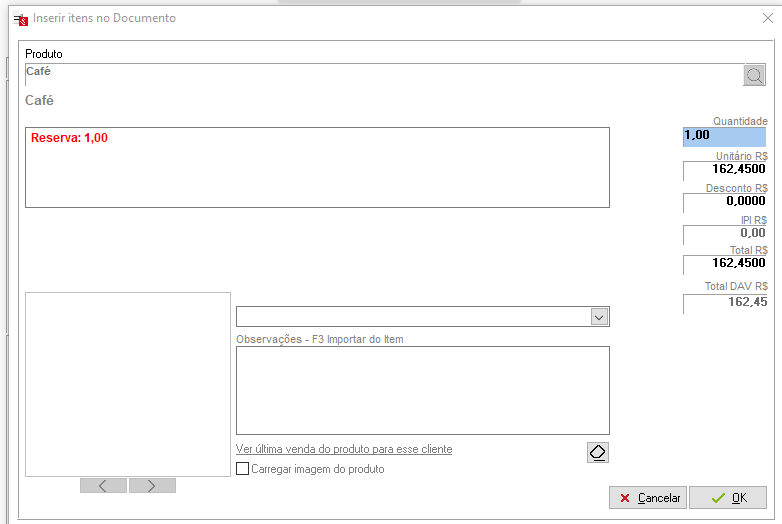Click the Desconto R$ field
The width and height of the screenshot is (782, 524).
pos(725,202)
